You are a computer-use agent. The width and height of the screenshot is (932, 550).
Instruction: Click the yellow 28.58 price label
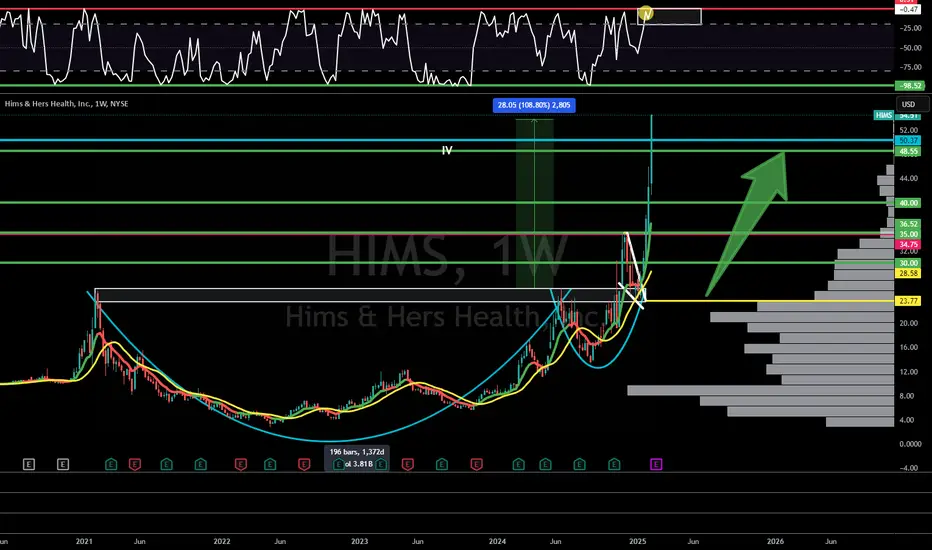(908, 274)
